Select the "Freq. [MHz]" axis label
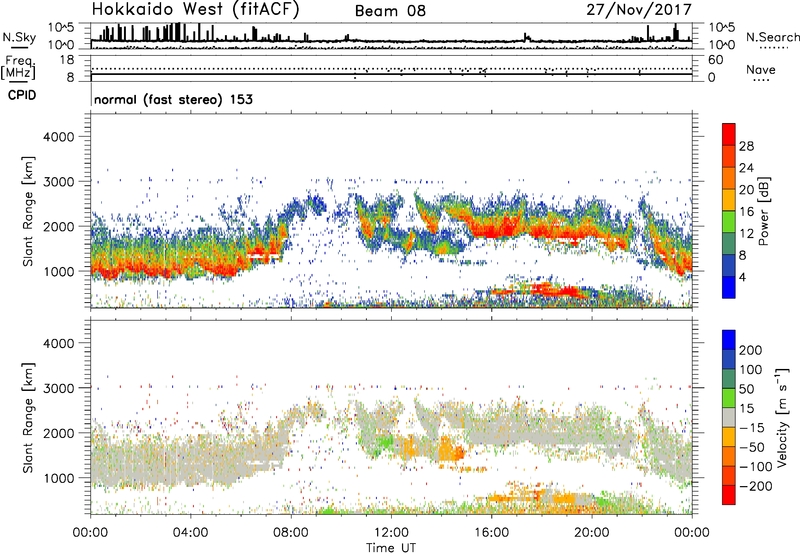 [18, 67]
